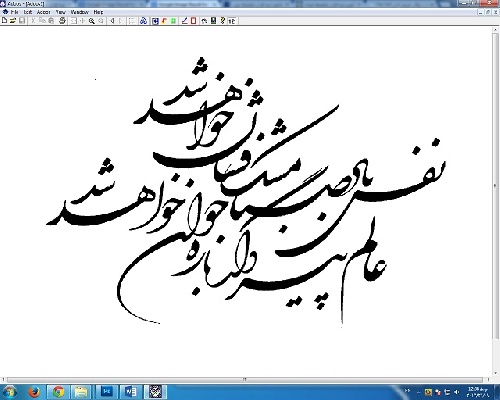
Task: Click the yellow question mark help icon
Action: point(223,21)
